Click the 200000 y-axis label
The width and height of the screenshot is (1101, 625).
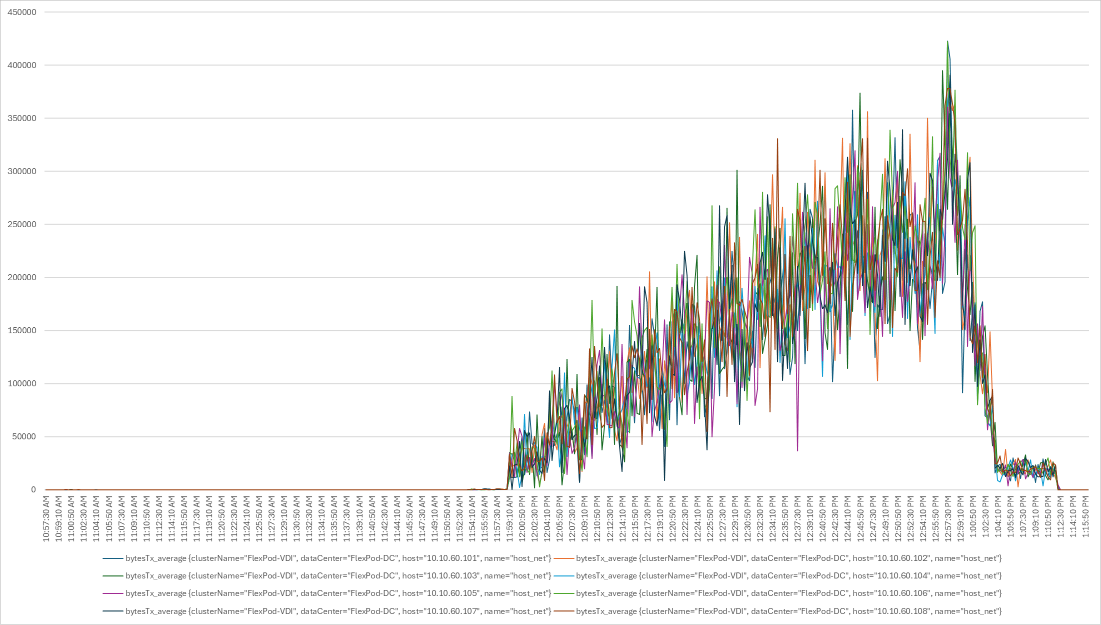(x=20, y=277)
